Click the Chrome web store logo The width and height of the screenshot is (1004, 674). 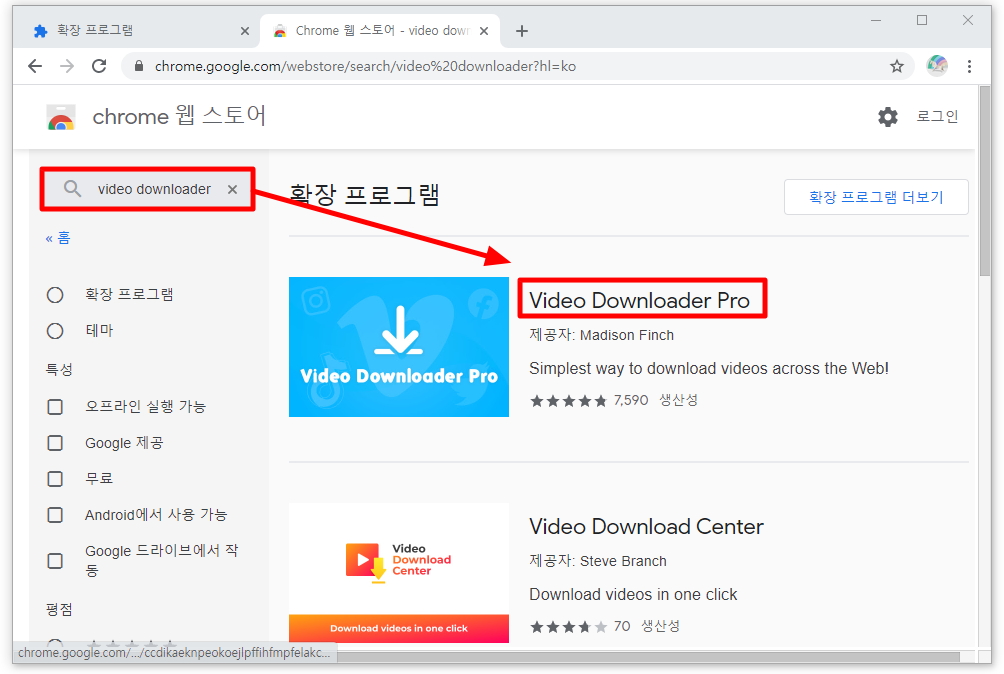pos(61,117)
